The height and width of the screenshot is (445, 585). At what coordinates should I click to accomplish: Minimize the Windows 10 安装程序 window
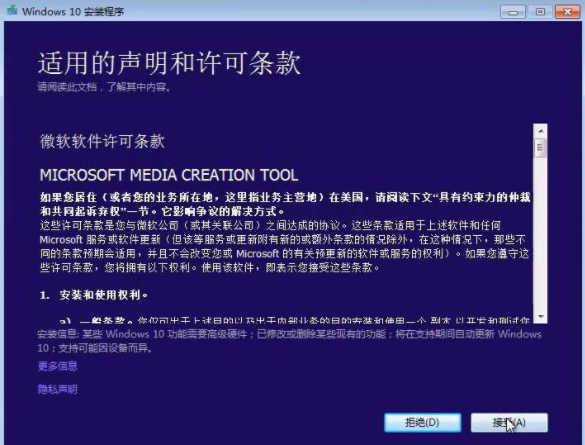(x=513, y=12)
